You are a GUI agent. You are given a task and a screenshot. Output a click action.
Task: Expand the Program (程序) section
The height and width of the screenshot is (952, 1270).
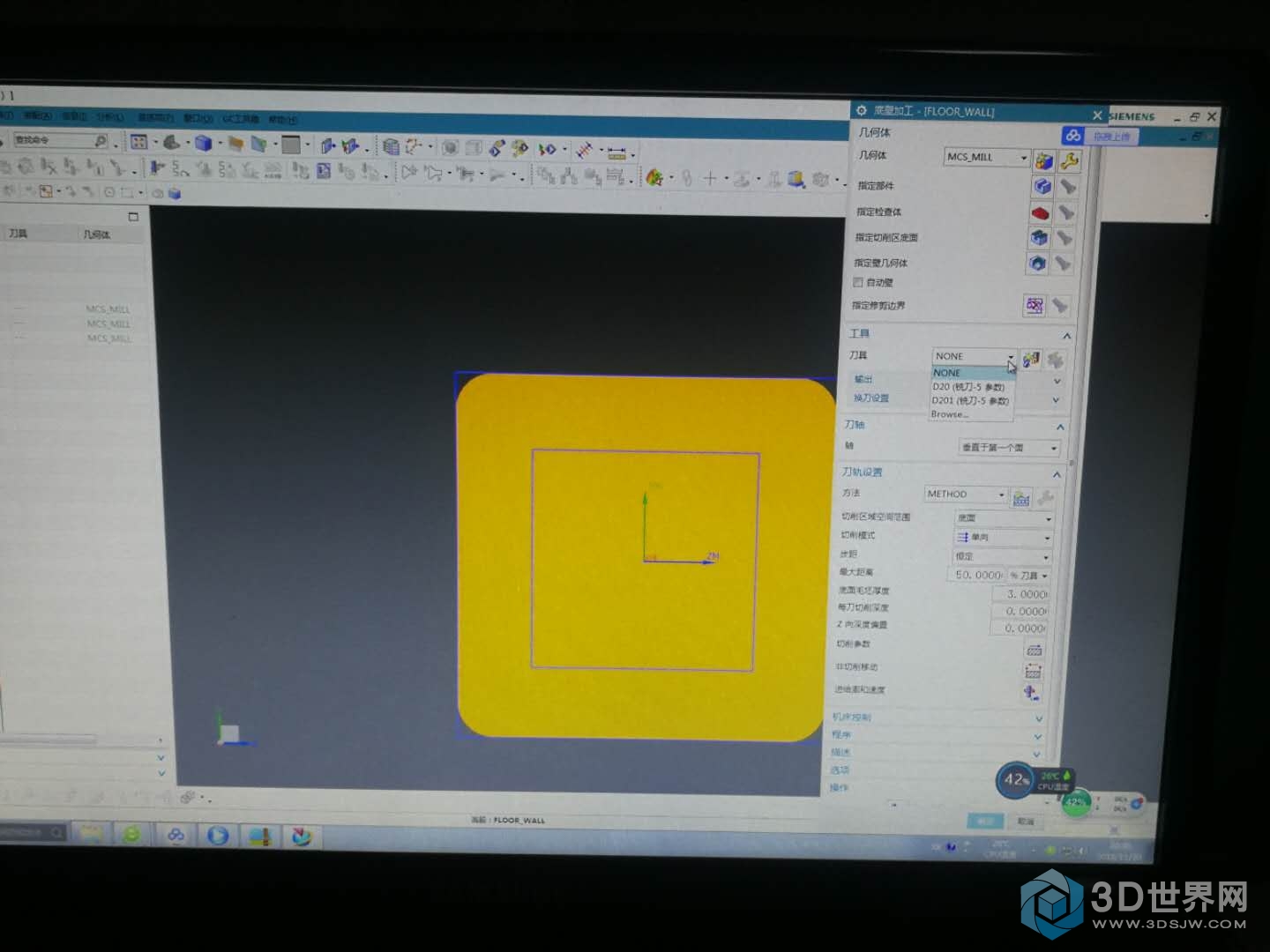[1037, 737]
